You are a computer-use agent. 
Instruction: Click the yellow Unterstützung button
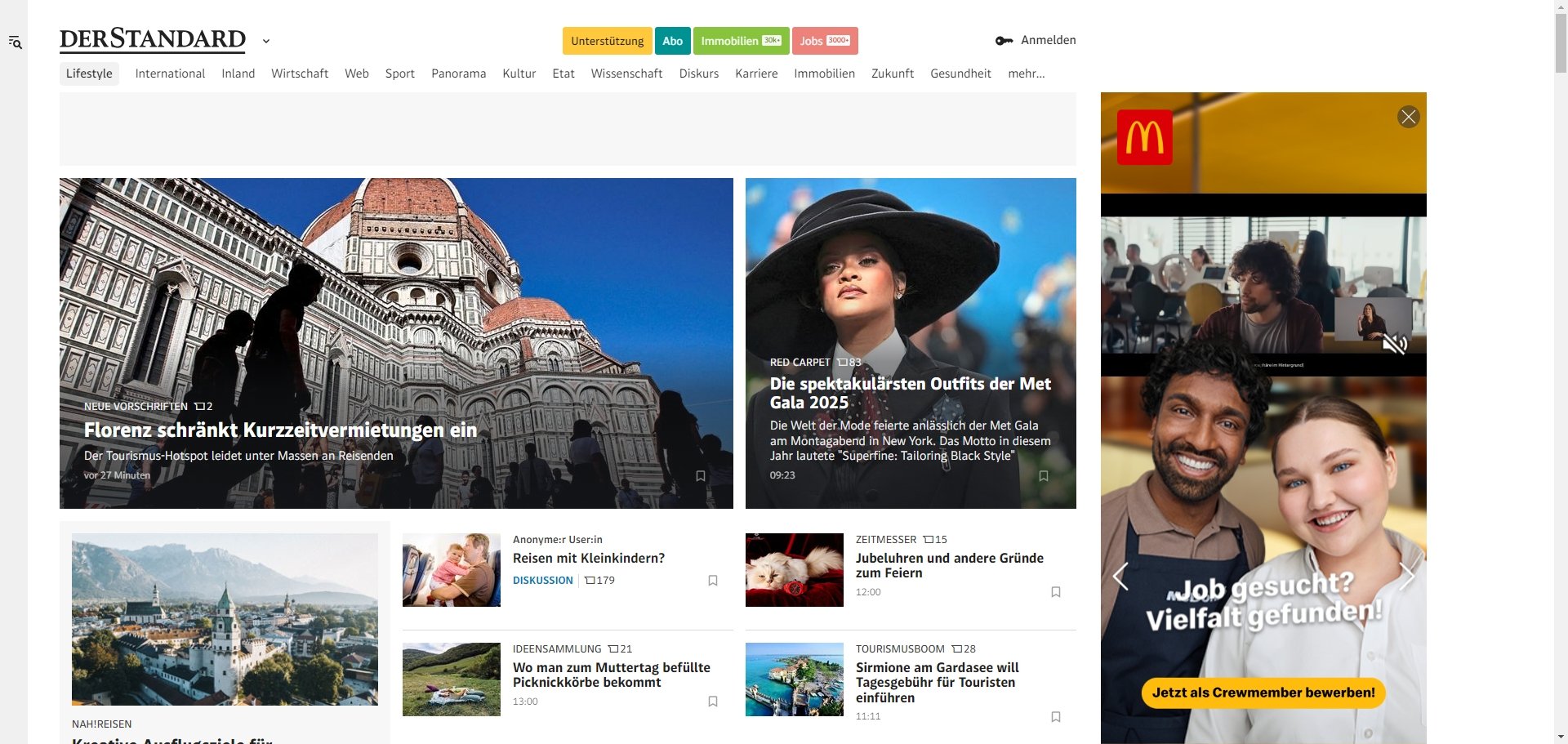click(607, 41)
